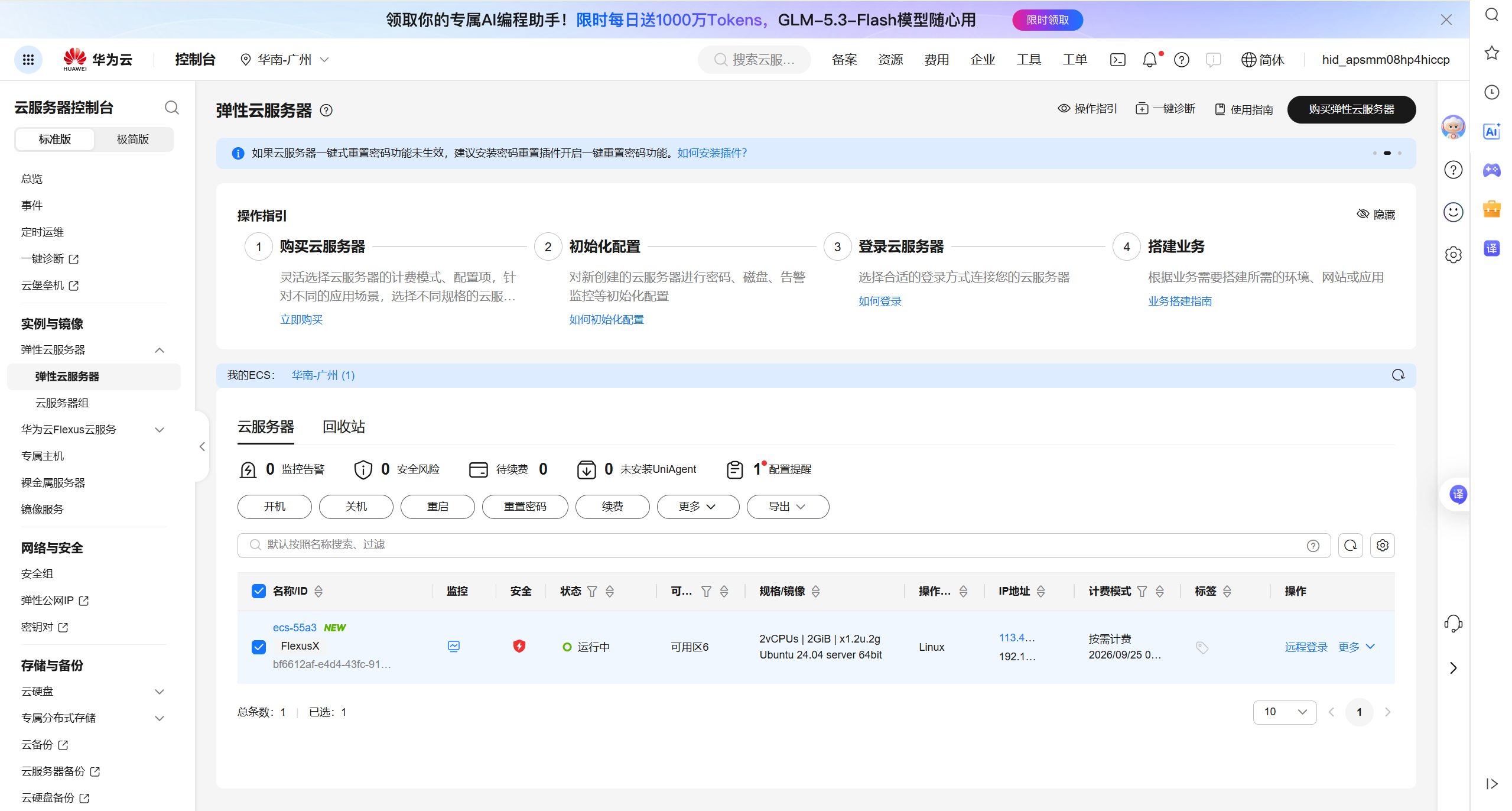
Task: Click the sidebar search magnifier icon
Action: click(x=171, y=108)
